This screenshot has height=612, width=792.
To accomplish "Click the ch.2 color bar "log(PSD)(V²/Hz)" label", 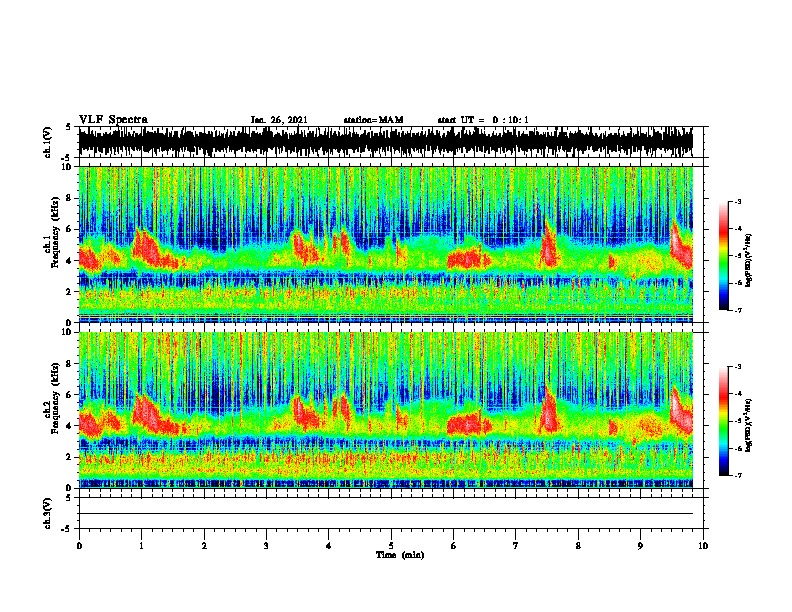I will coord(749,424).
